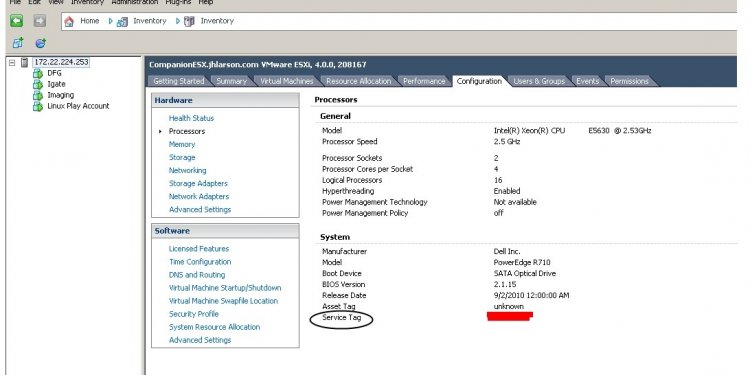The width and height of the screenshot is (750, 375).
Task: Open the Events tab
Action: pos(587,81)
